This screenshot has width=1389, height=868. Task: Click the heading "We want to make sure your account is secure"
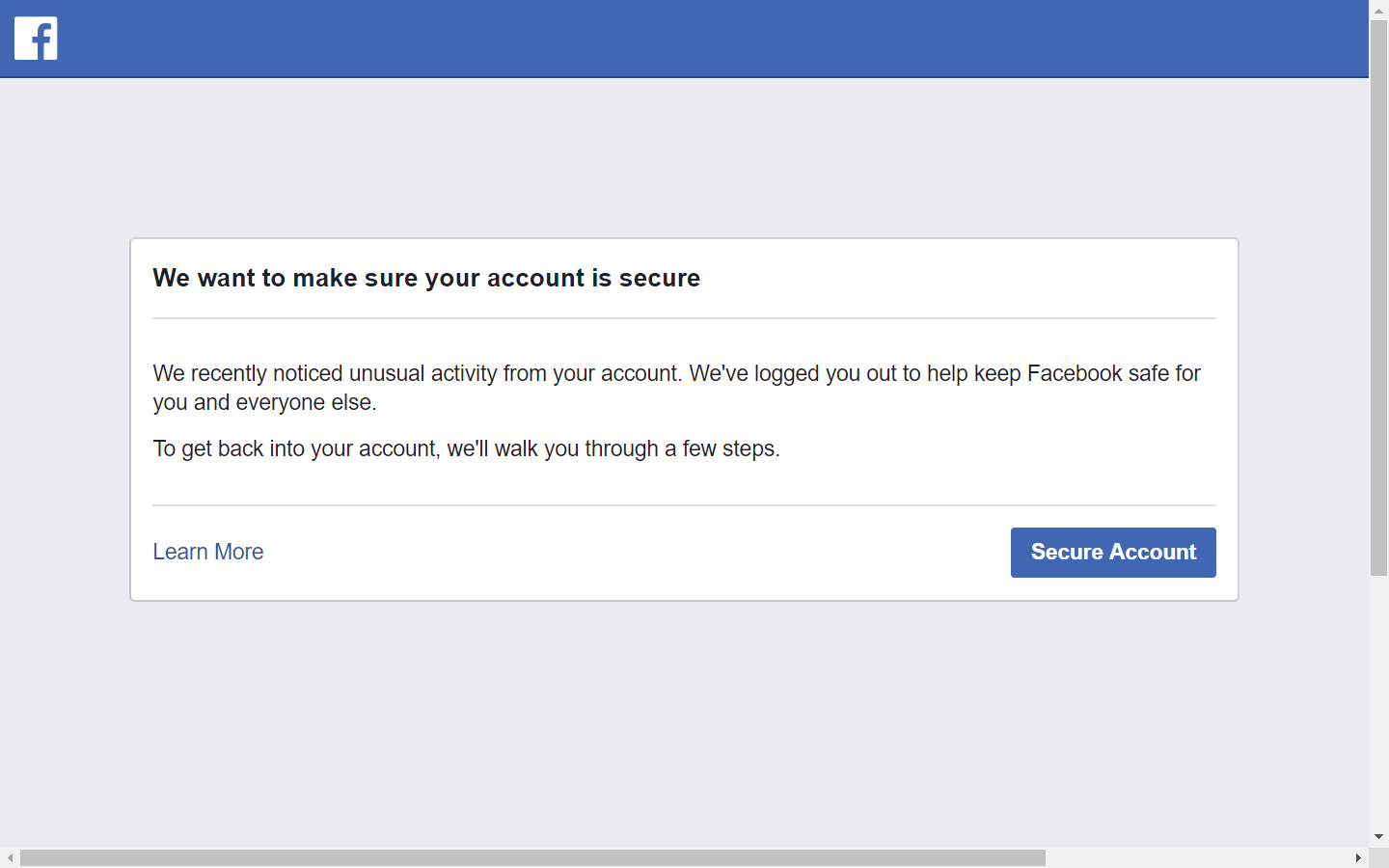pyautogui.click(x=426, y=278)
